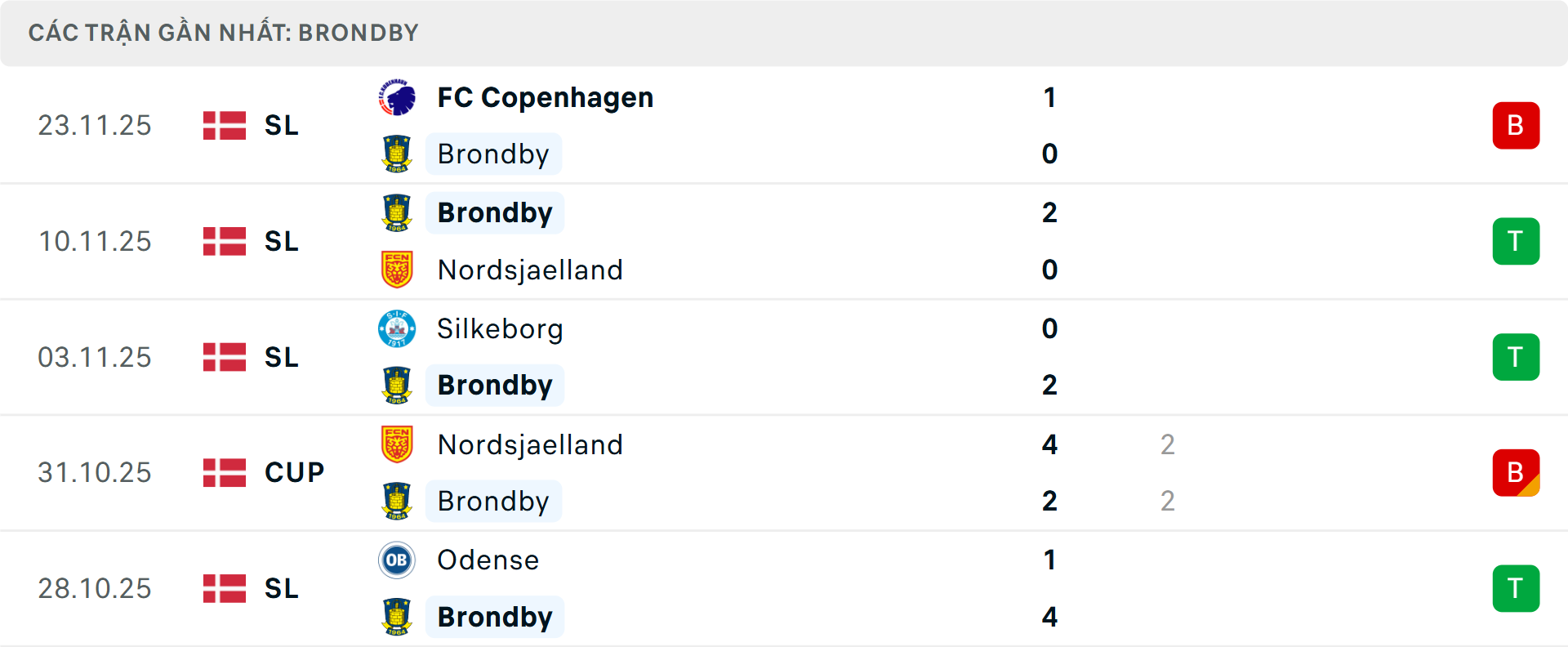Open the FC Copenhagen match details
This screenshot has width=1568, height=647.
545,96
